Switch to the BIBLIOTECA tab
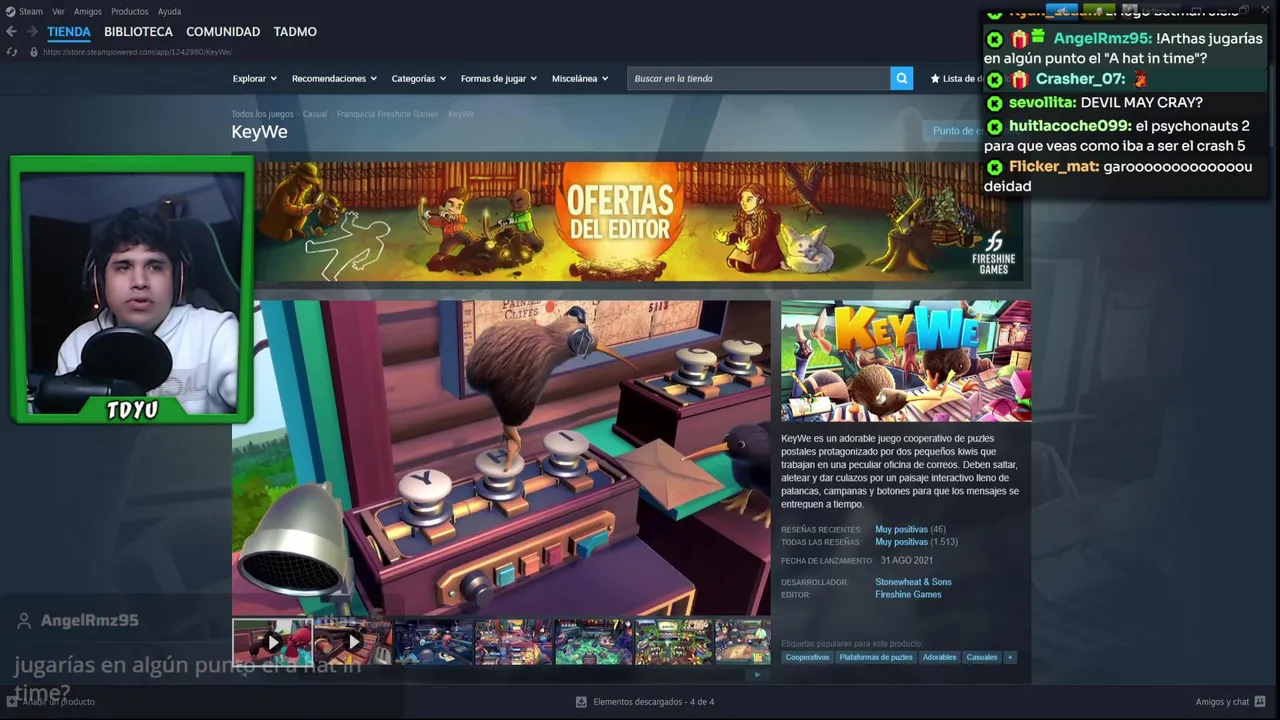1280x720 pixels. pyautogui.click(x=138, y=32)
